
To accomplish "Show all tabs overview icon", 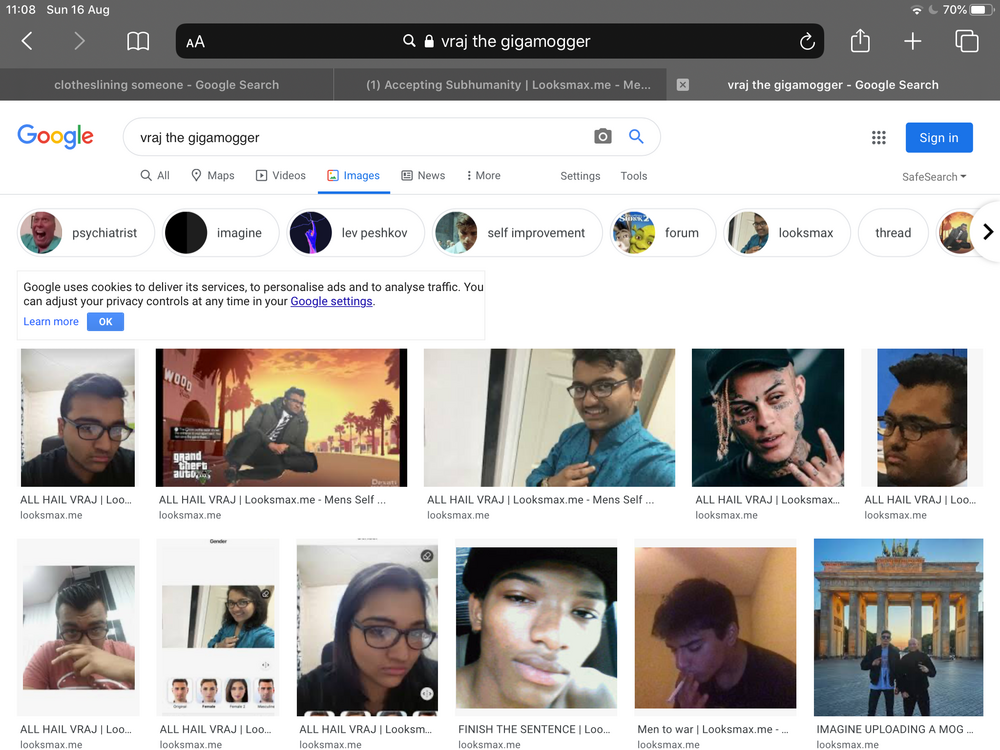I will coord(966,41).
